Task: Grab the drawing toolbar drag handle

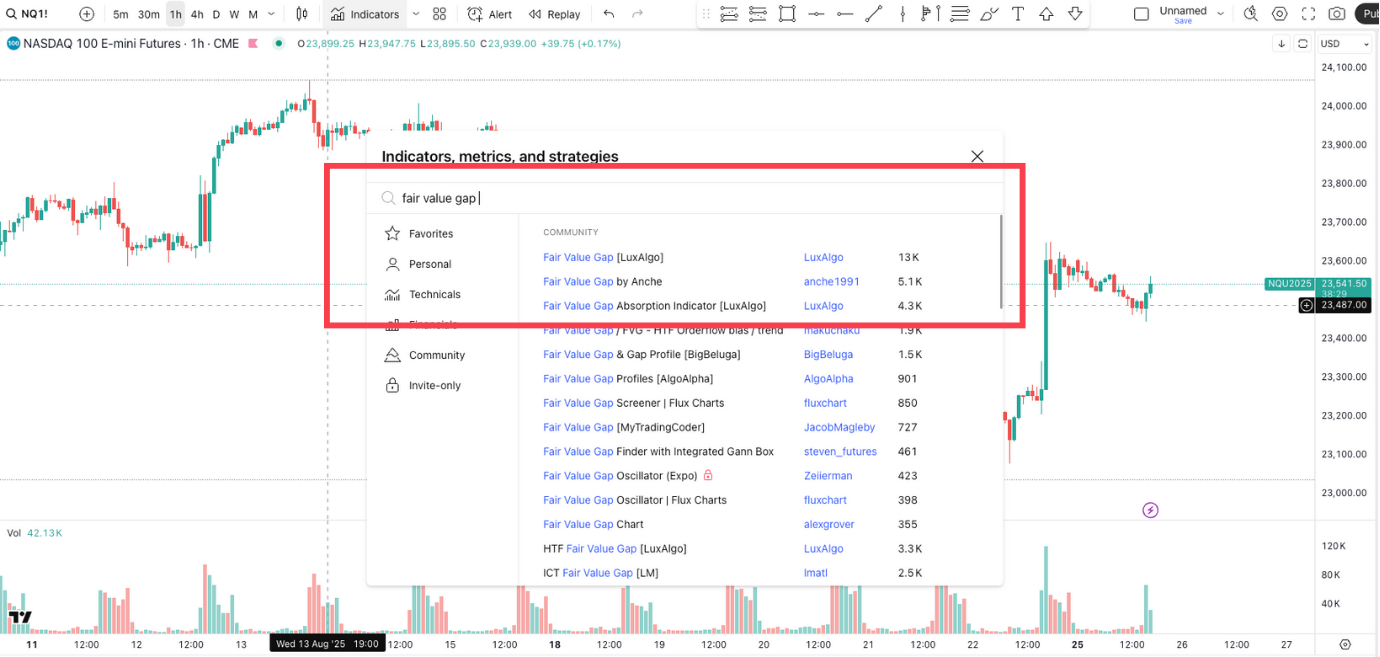Action: click(706, 14)
